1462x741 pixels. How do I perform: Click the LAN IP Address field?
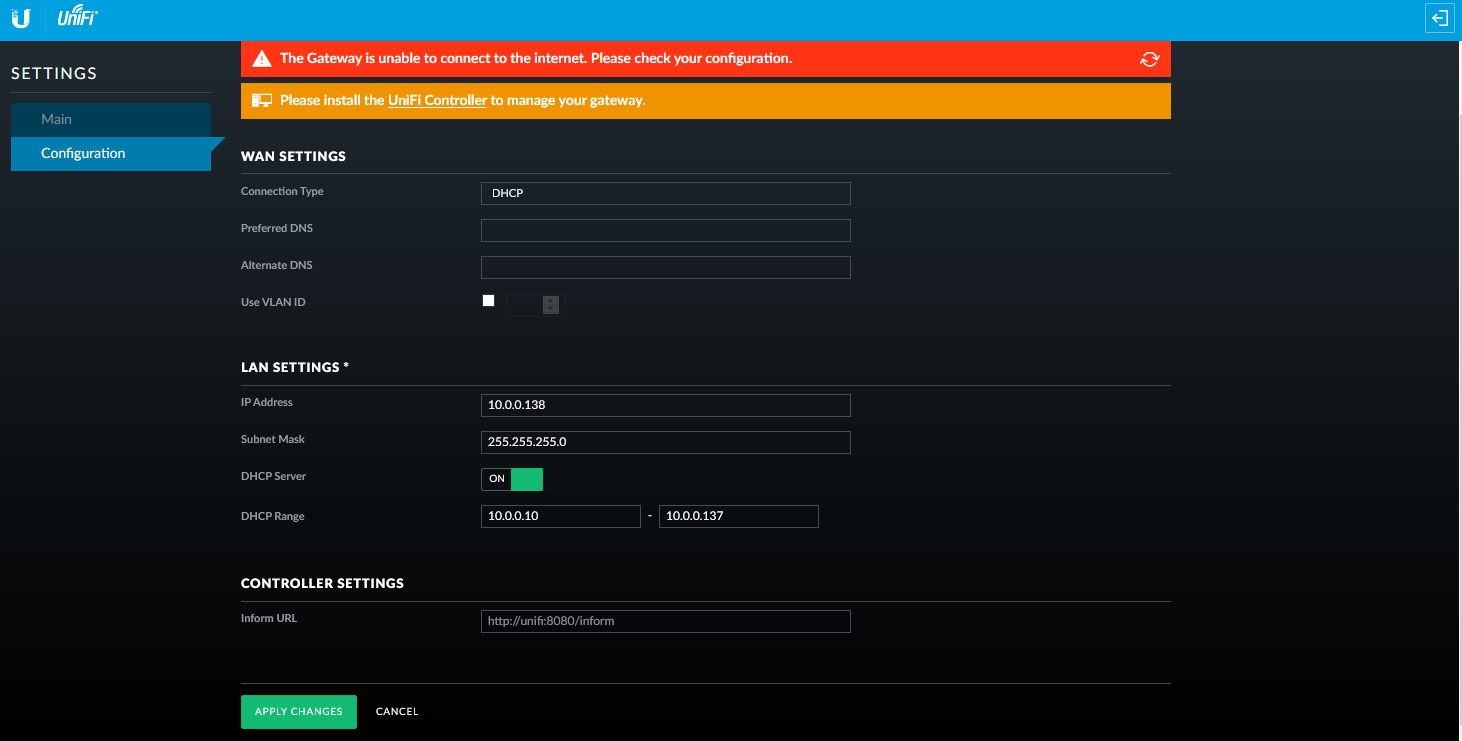pos(665,405)
